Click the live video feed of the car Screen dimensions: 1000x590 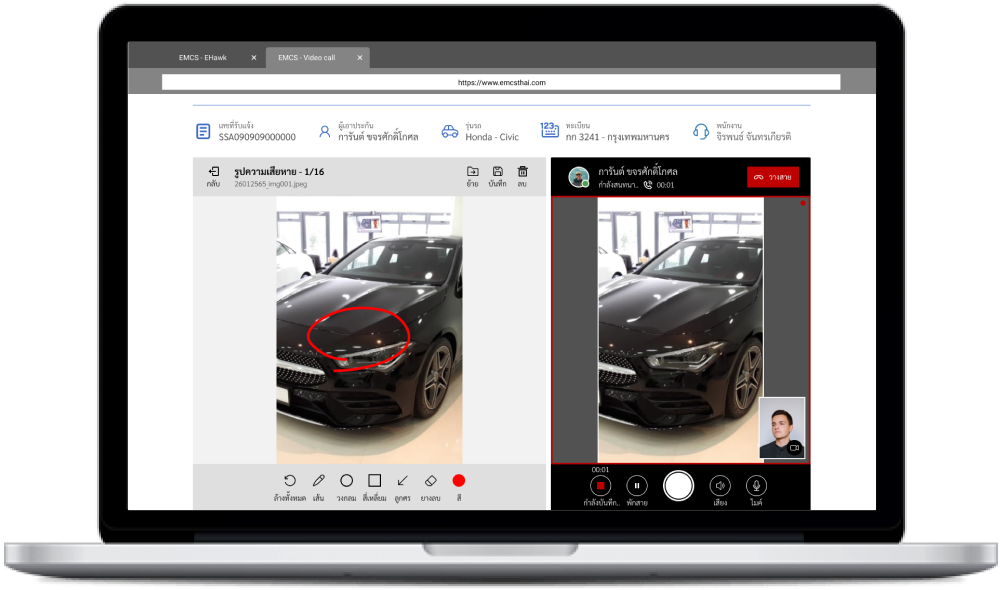(x=680, y=330)
